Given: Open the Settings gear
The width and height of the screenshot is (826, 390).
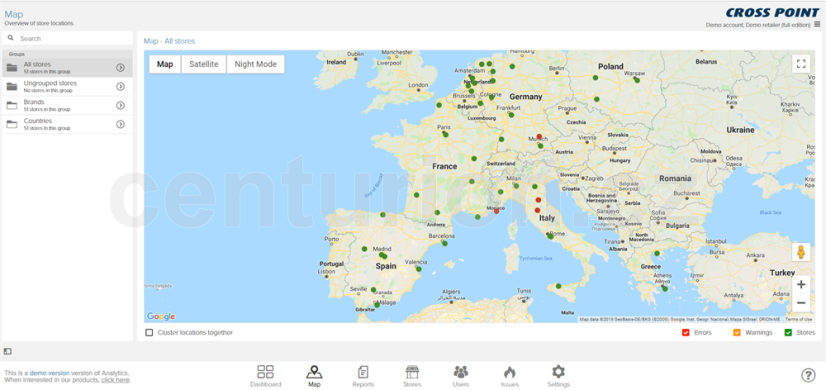Looking at the screenshot, I should coord(558,372).
